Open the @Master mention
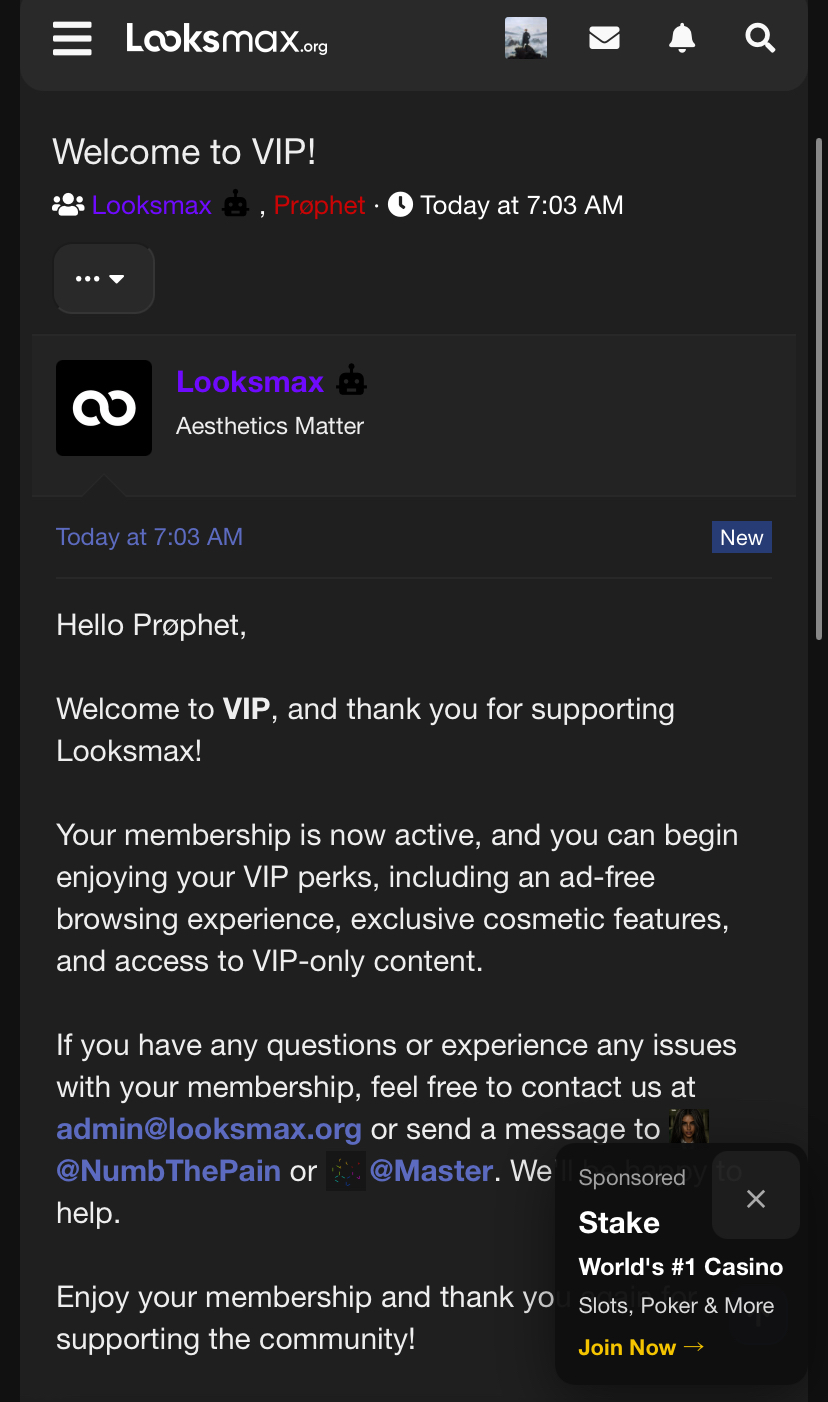The height and width of the screenshot is (1402, 828). (431, 1171)
